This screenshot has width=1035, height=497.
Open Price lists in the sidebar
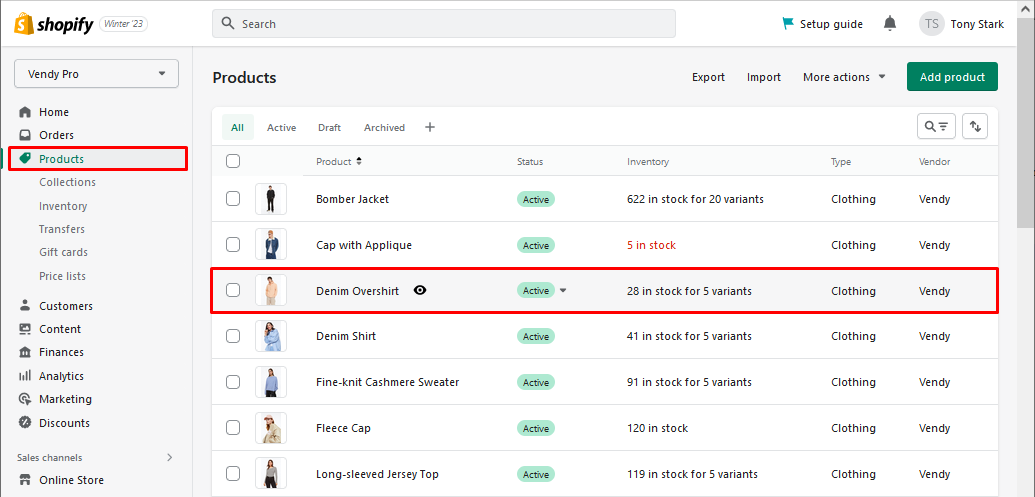tap(62, 276)
